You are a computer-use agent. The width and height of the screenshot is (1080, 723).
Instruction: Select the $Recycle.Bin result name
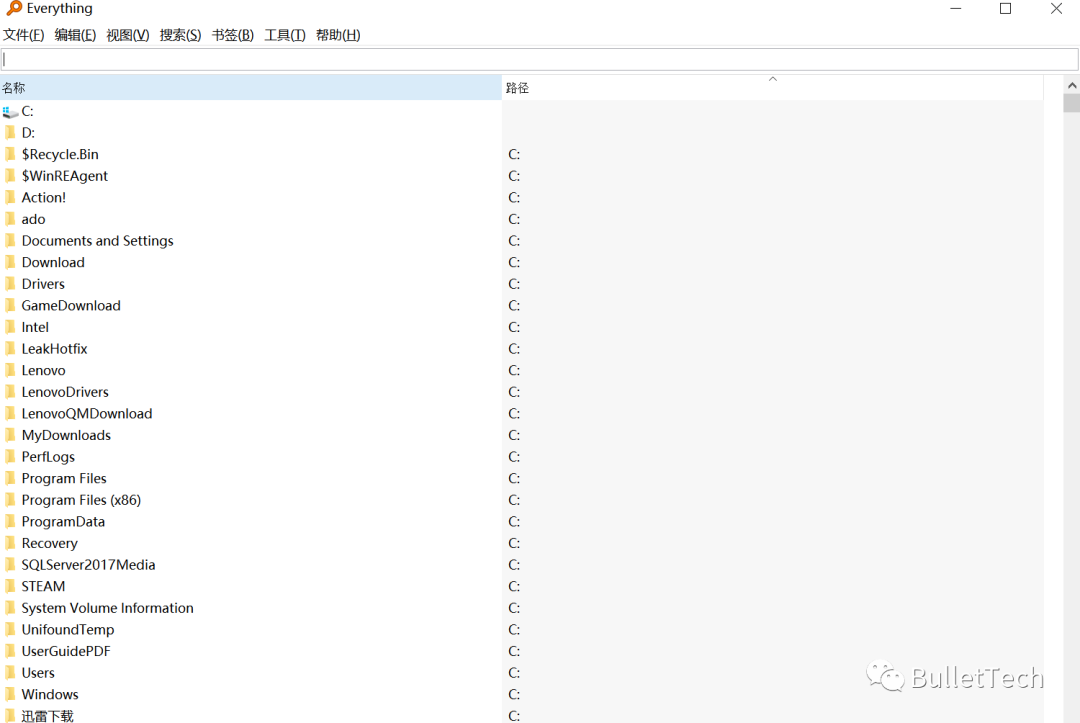(60, 154)
